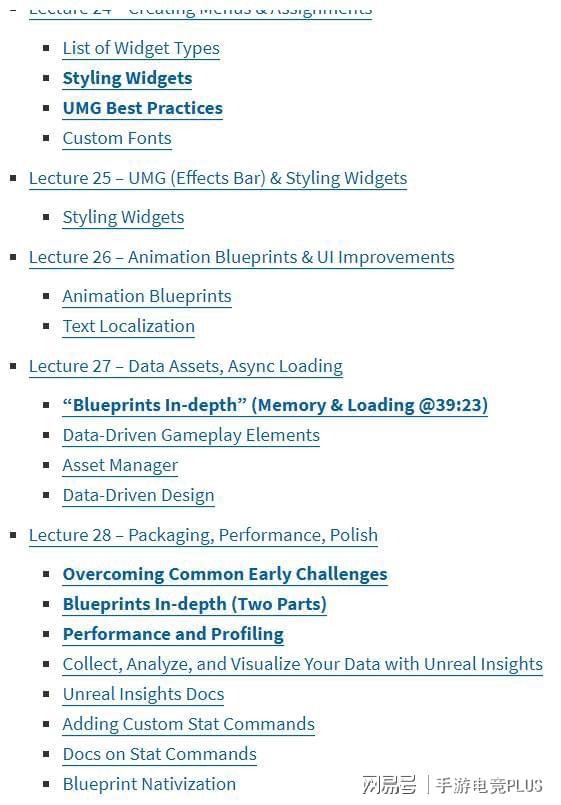Open Lecture 26 Animation Blueprints & UI Improvements
The width and height of the screenshot is (561, 805).
[242, 257]
